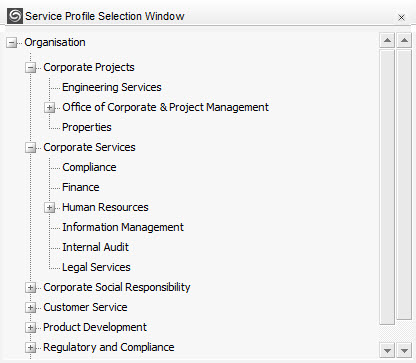Expand the Product Development node
The height and width of the screenshot is (363, 416).
(x=30, y=328)
